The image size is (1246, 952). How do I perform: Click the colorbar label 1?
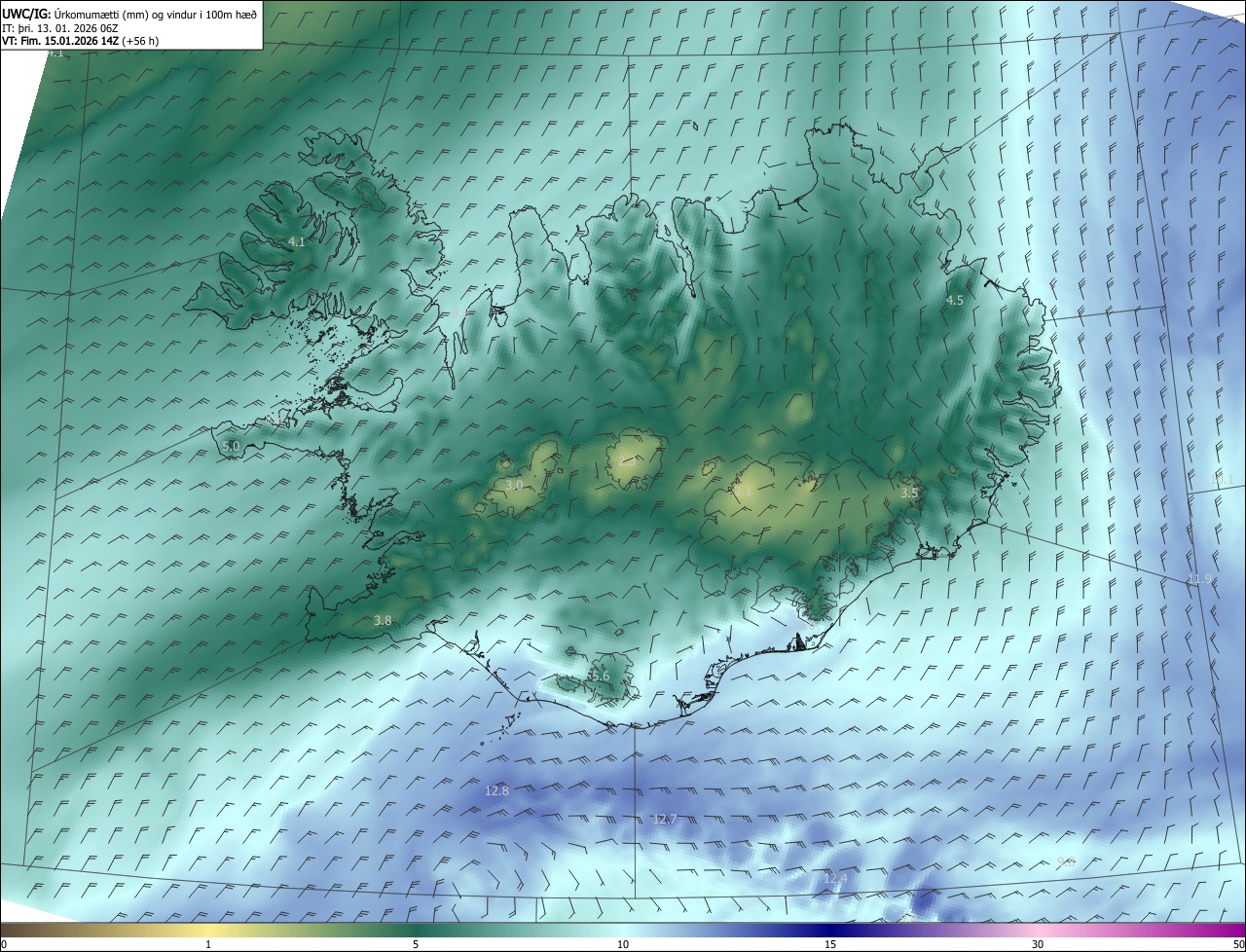pos(208,944)
